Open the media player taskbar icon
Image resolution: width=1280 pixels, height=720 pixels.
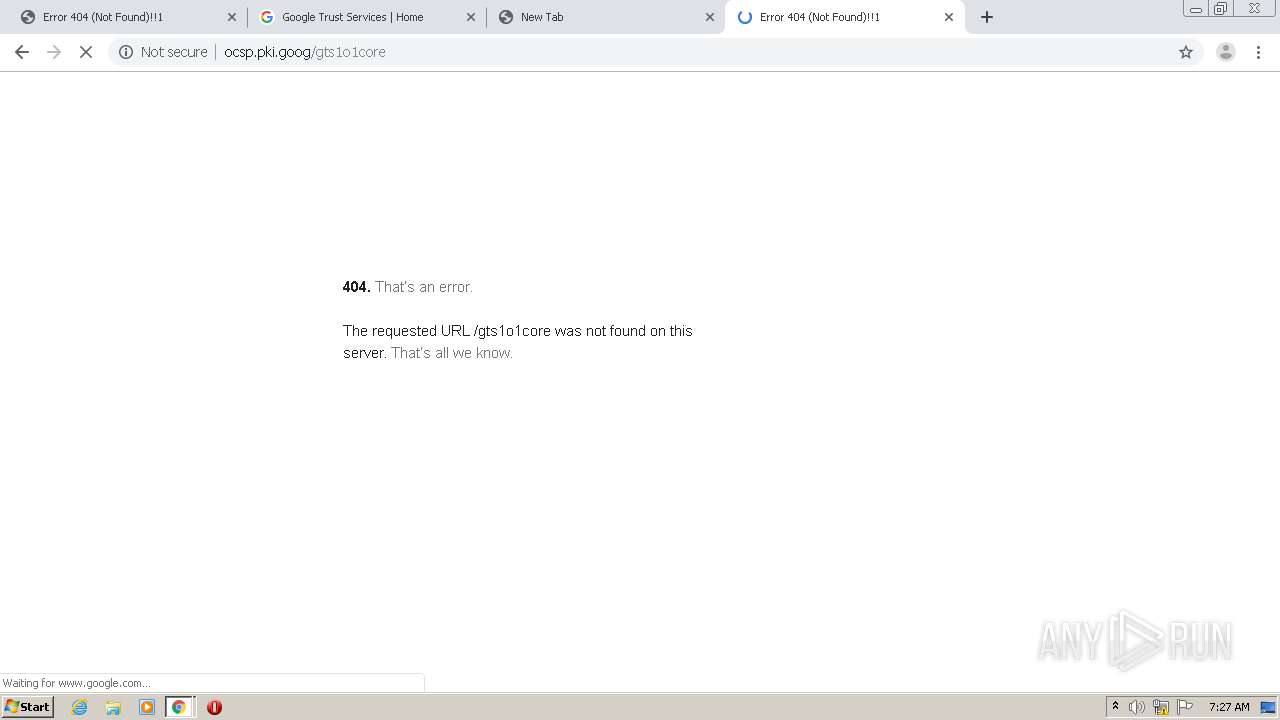(147, 707)
